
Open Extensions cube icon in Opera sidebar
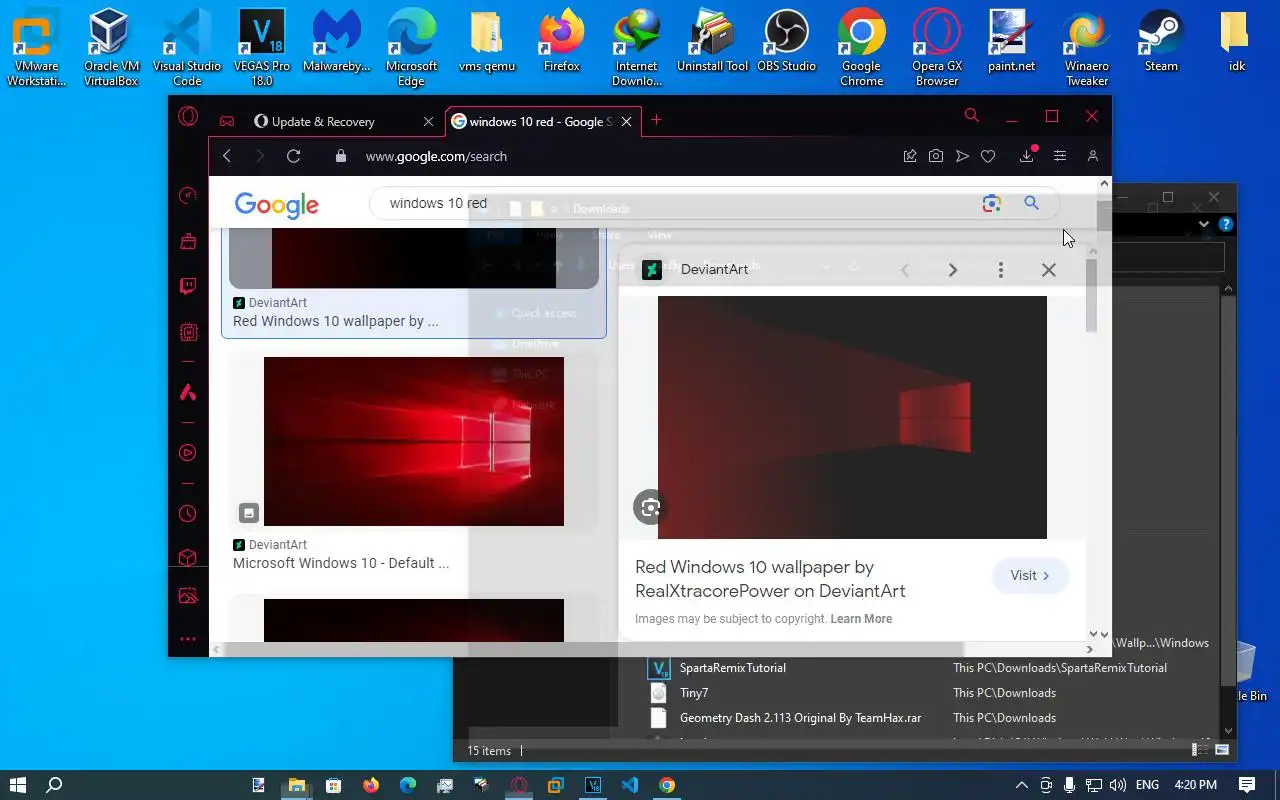[x=188, y=558]
